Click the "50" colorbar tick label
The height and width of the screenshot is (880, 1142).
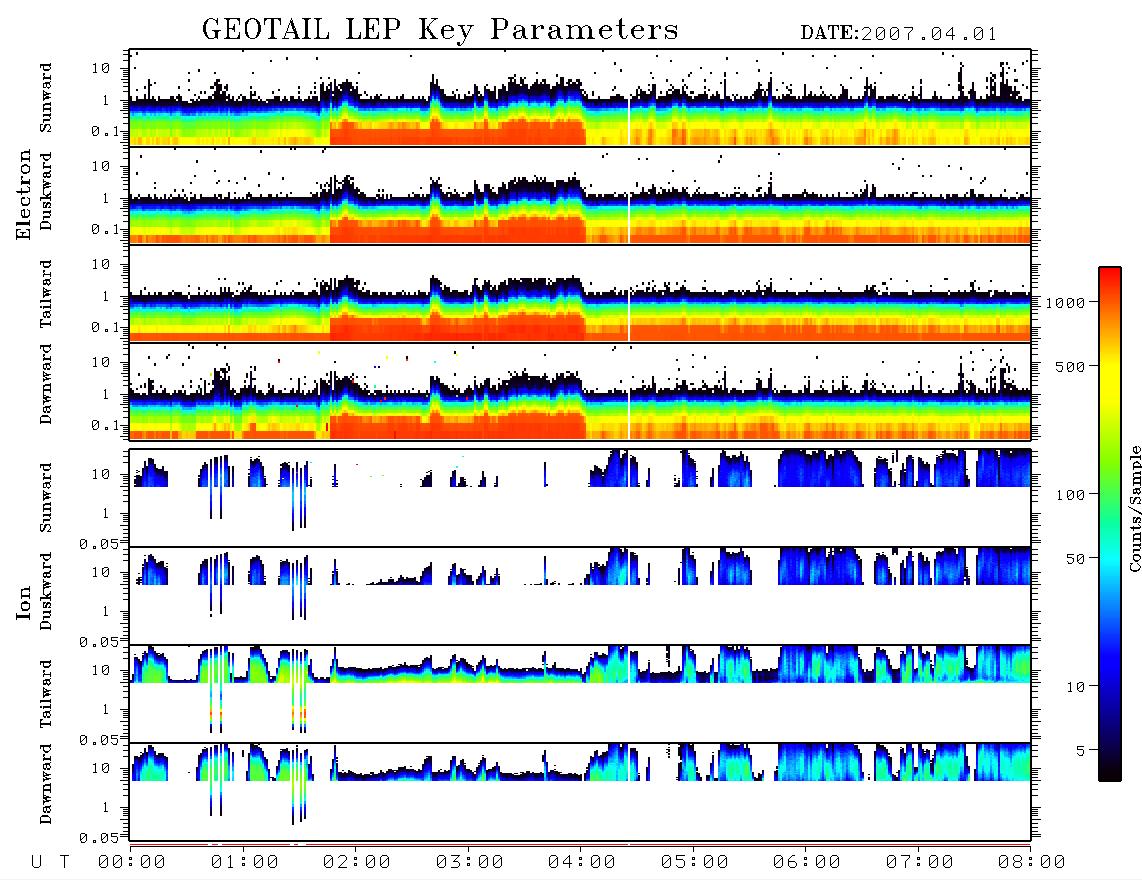[1075, 559]
